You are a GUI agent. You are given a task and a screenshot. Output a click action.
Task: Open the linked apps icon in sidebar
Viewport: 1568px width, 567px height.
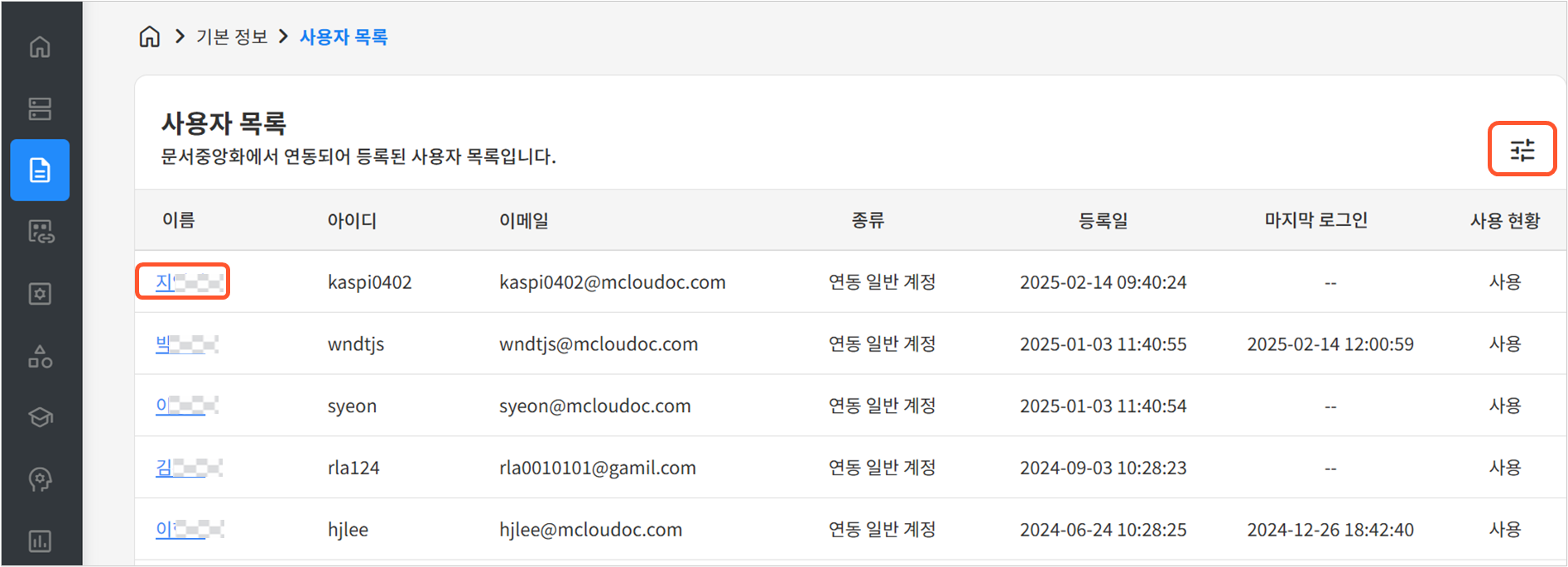click(40, 232)
